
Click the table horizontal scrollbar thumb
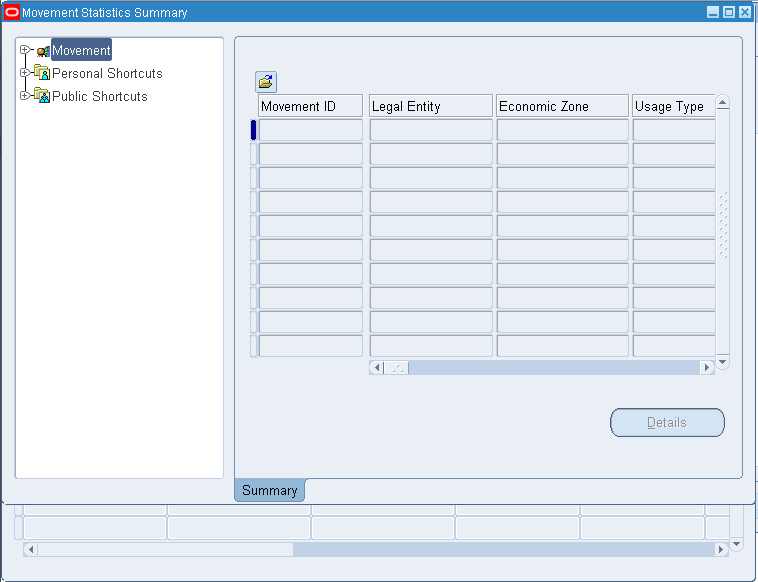point(396,368)
